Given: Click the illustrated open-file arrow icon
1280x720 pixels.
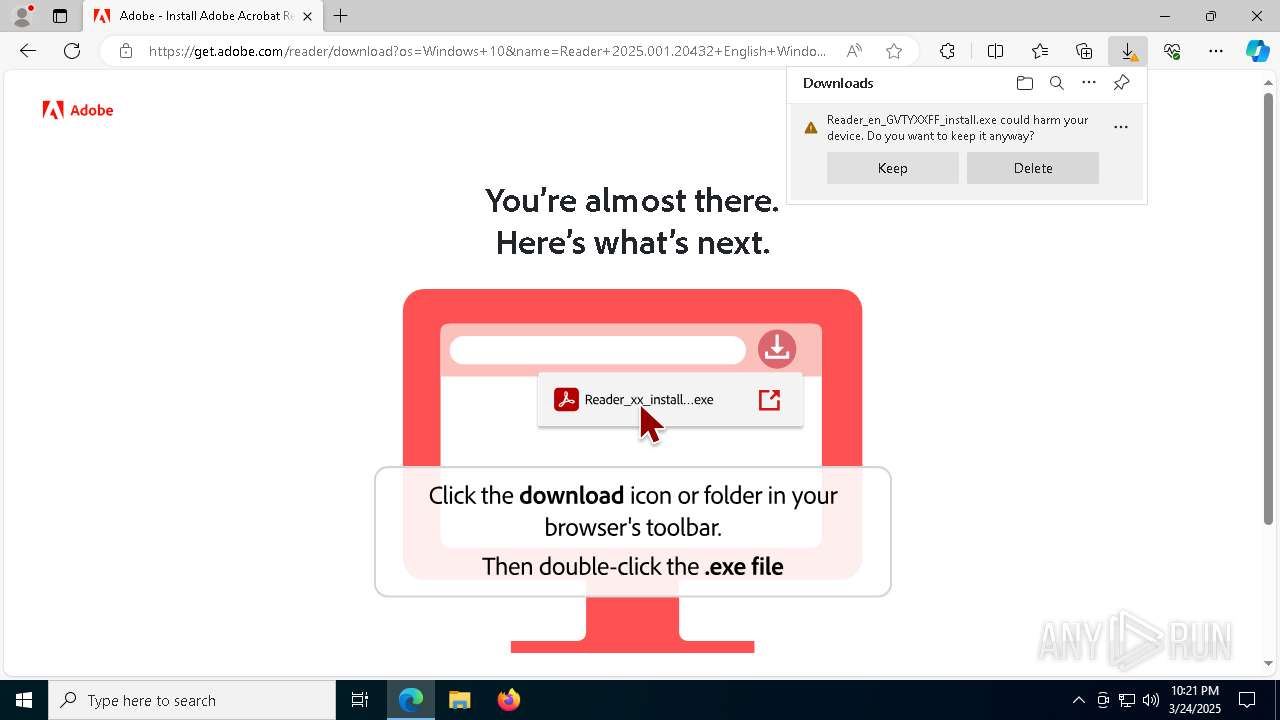Looking at the screenshot, I should [x=769, y=400].
